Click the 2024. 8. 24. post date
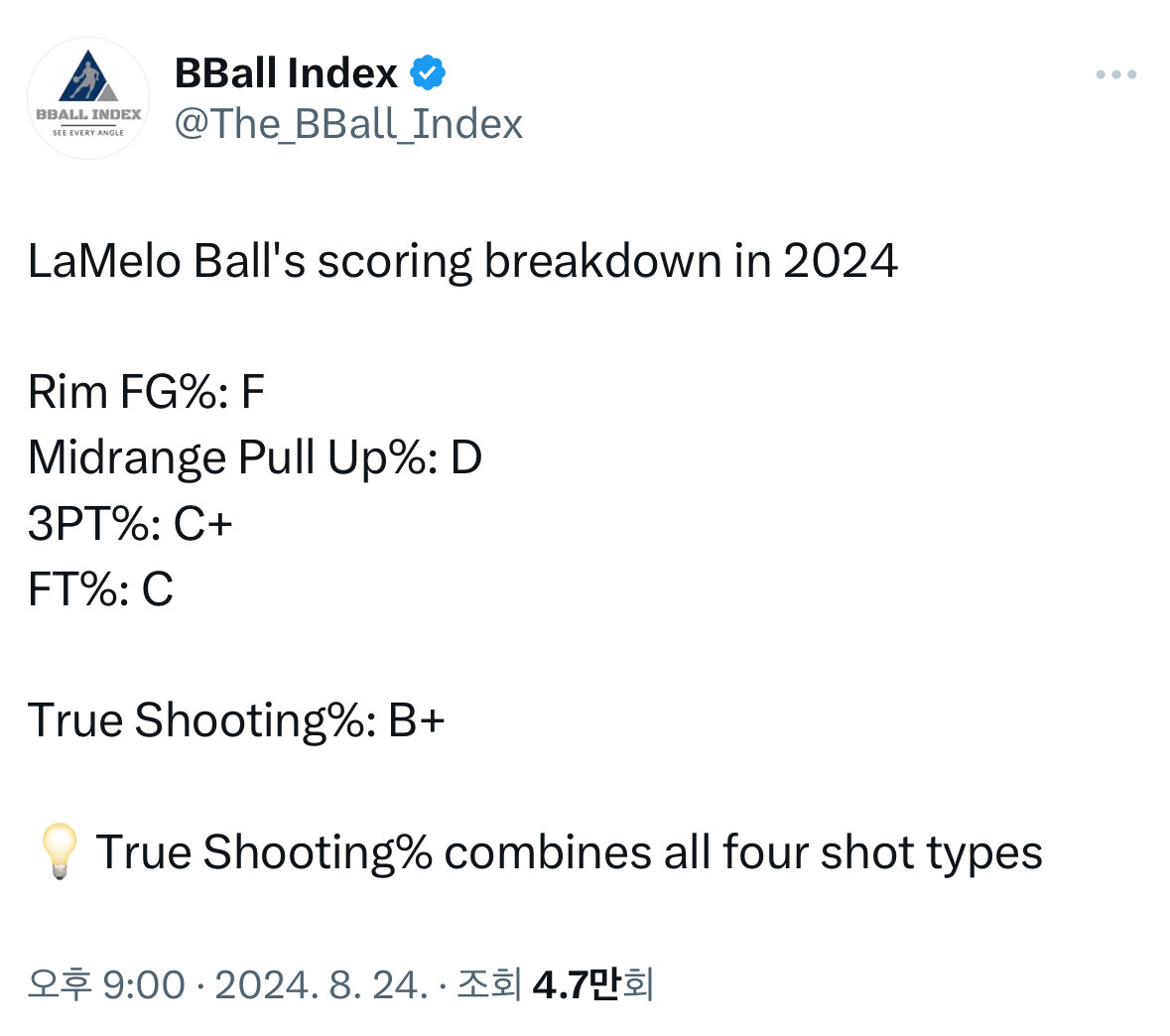The width and height of the screenshot is (1170, 1036). click(x=322, y=985)
